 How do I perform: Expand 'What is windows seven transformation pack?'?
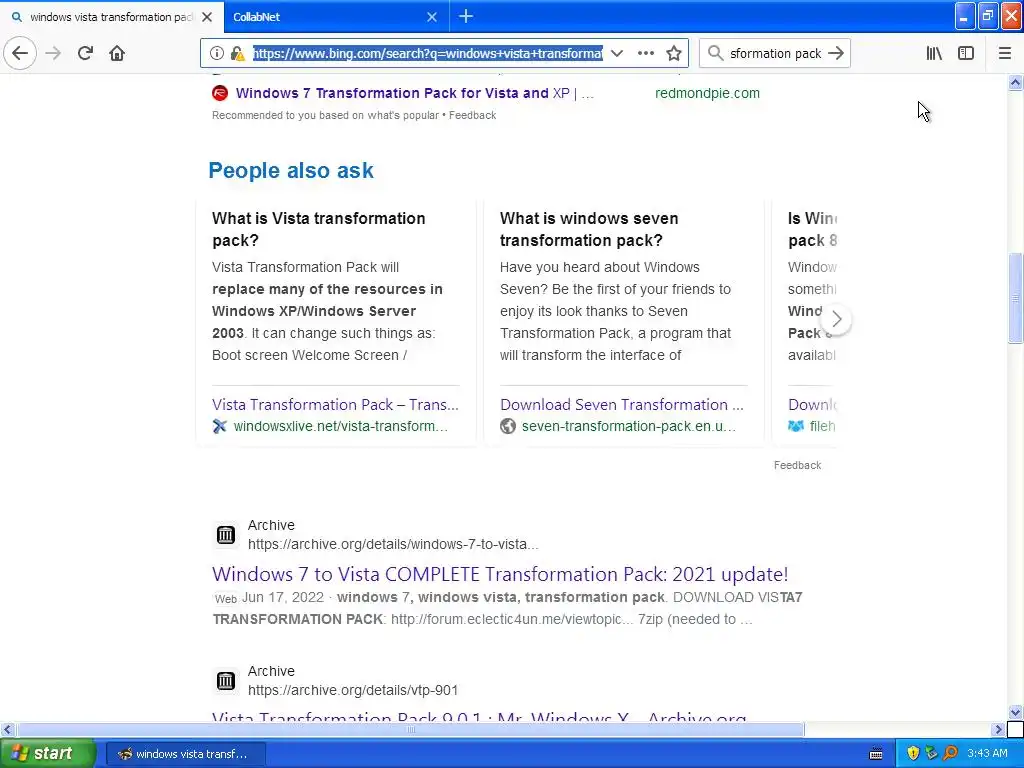[588, 229]
